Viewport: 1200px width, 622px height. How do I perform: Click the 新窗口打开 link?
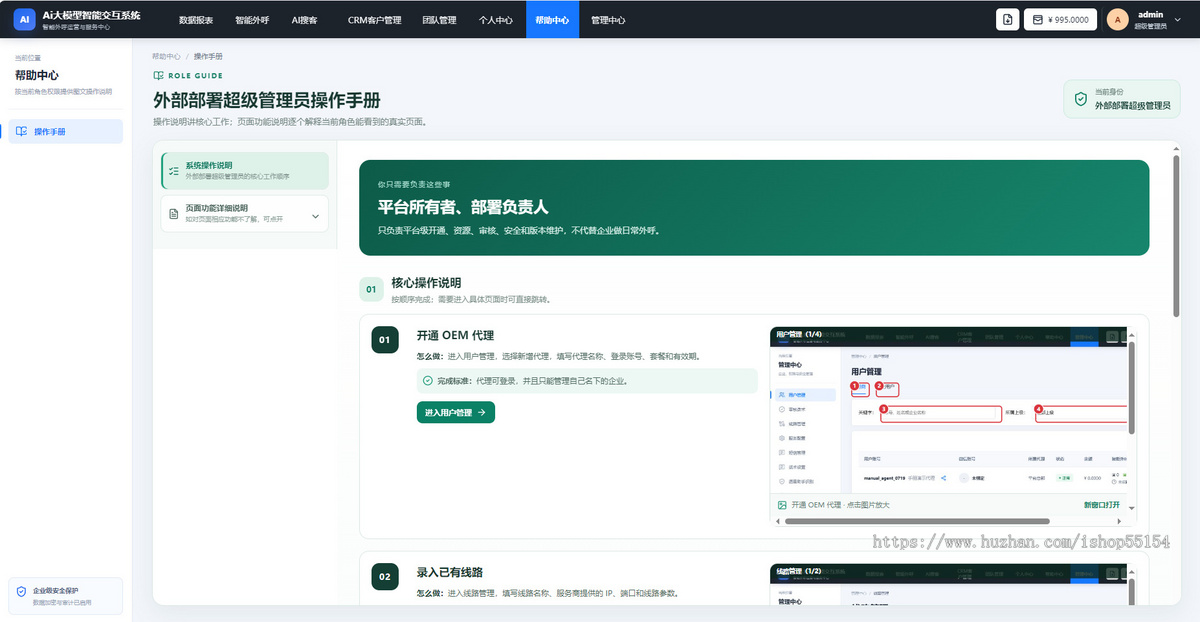(x=1102, y=505)
